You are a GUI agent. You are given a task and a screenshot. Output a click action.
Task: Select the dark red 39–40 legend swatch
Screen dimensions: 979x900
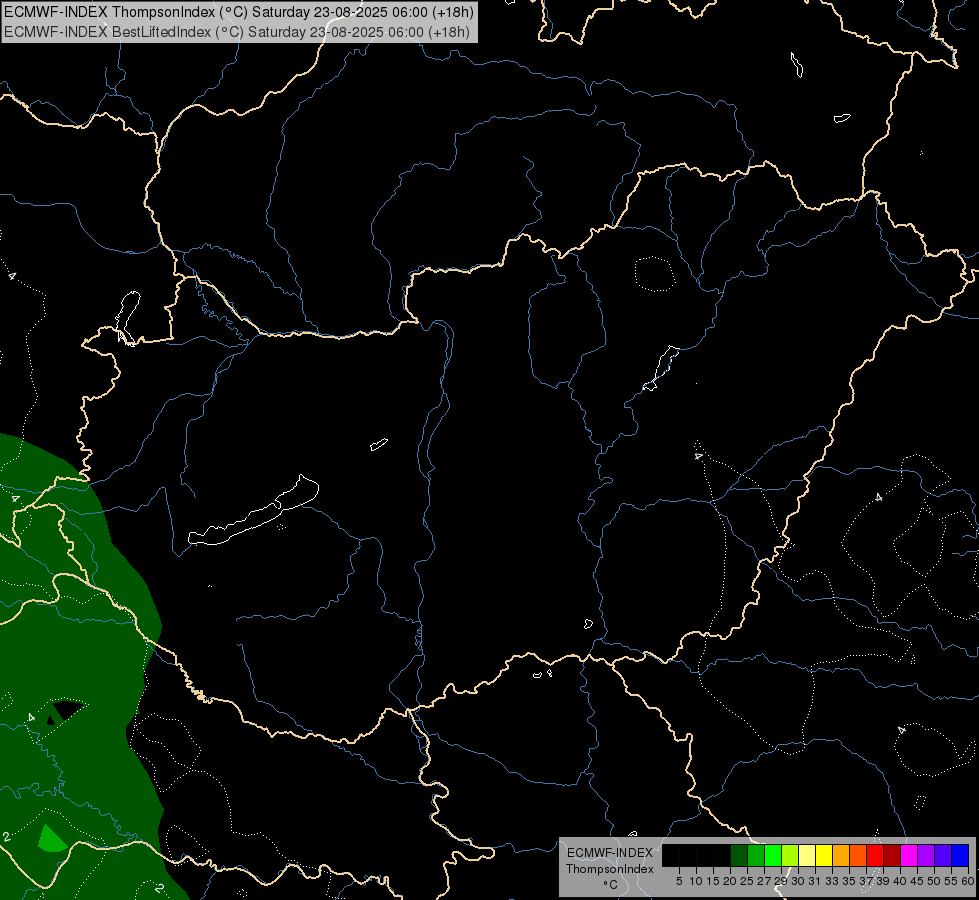(x=892, y=855)
